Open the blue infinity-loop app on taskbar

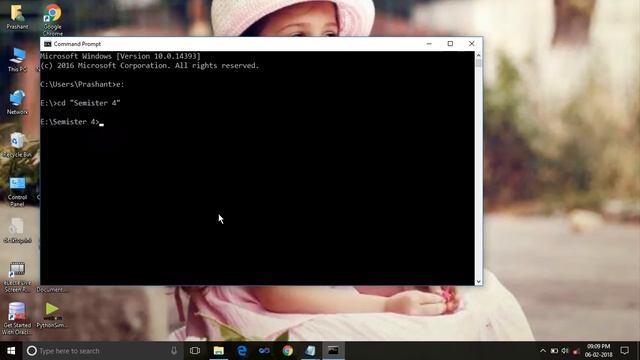point(264,351)
